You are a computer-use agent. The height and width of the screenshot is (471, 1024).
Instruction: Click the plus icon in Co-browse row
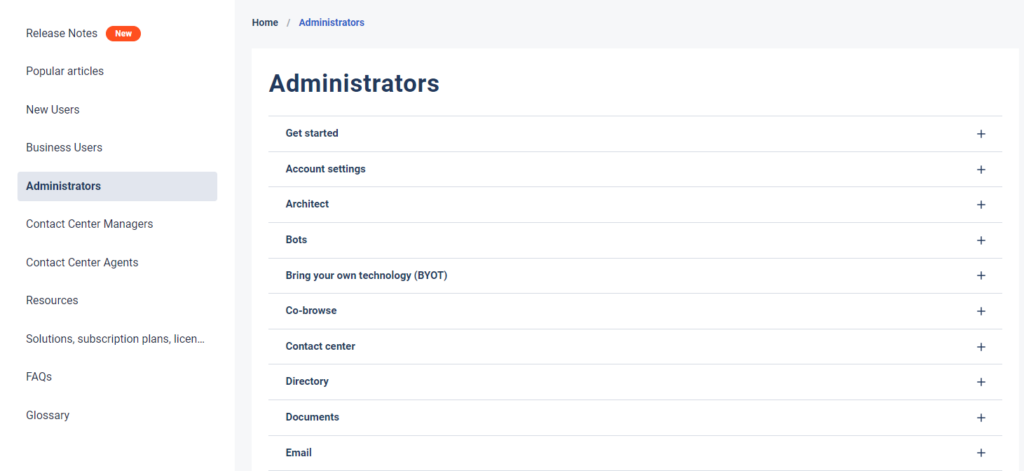tap(980, 311)
